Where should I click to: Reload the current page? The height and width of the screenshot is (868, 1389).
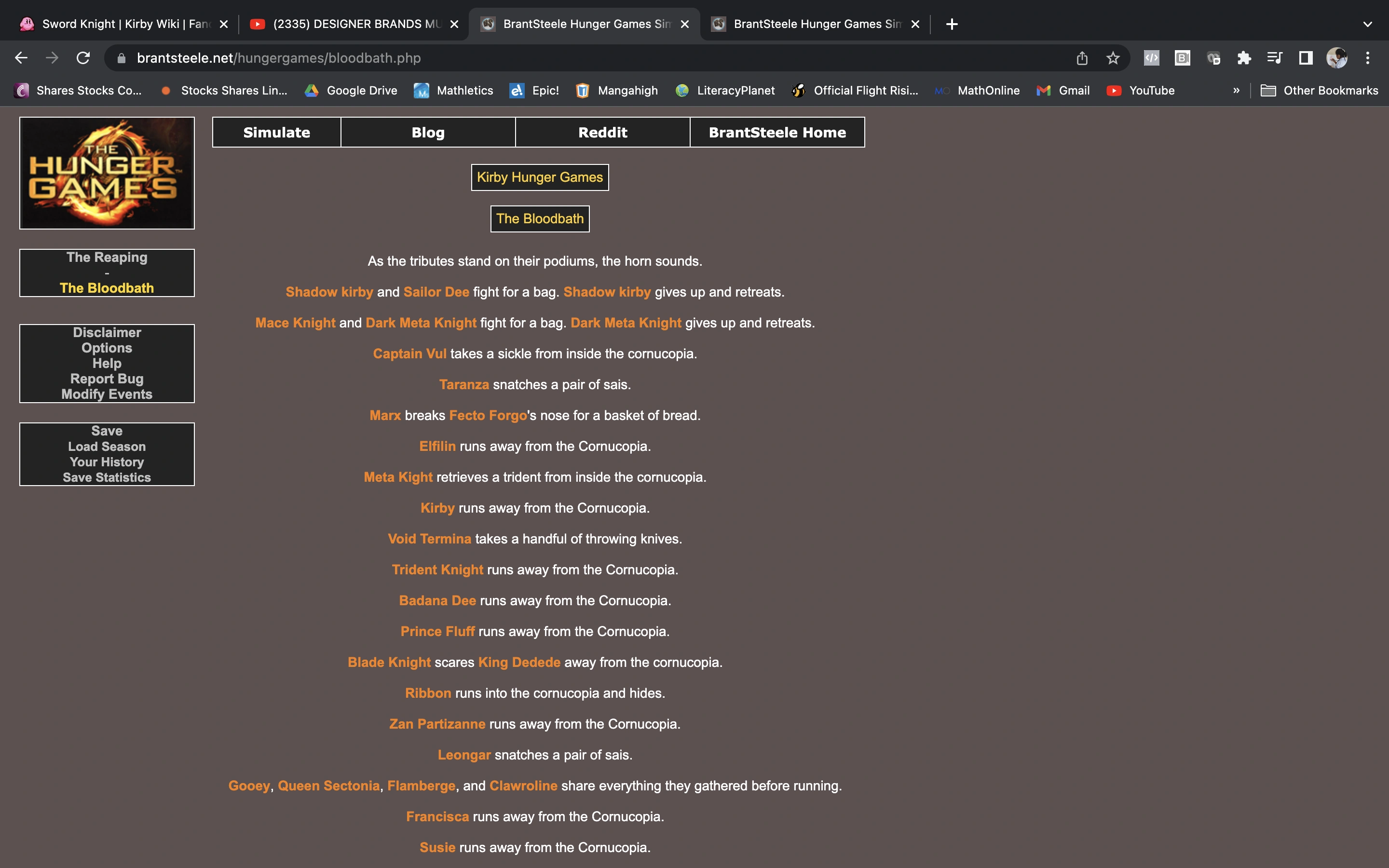[x=83, y=57]
